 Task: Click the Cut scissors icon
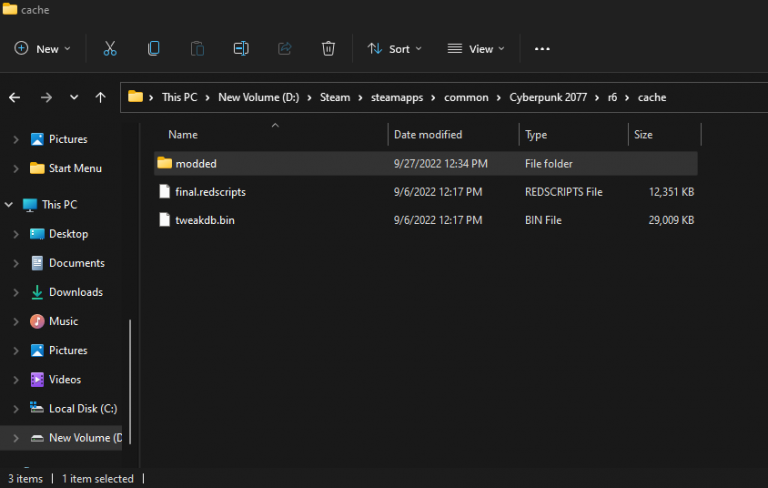point(110,48)
